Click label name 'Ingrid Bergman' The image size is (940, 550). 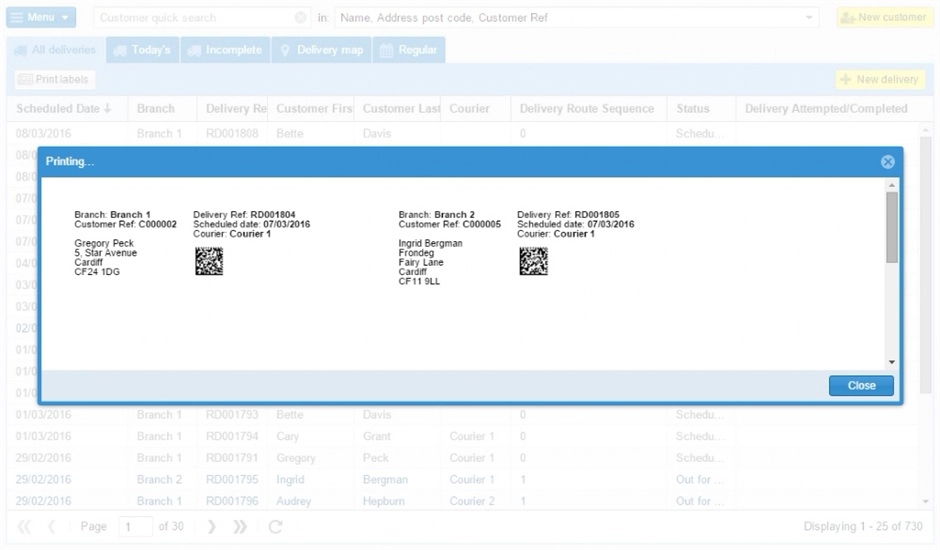click(430, 243)
